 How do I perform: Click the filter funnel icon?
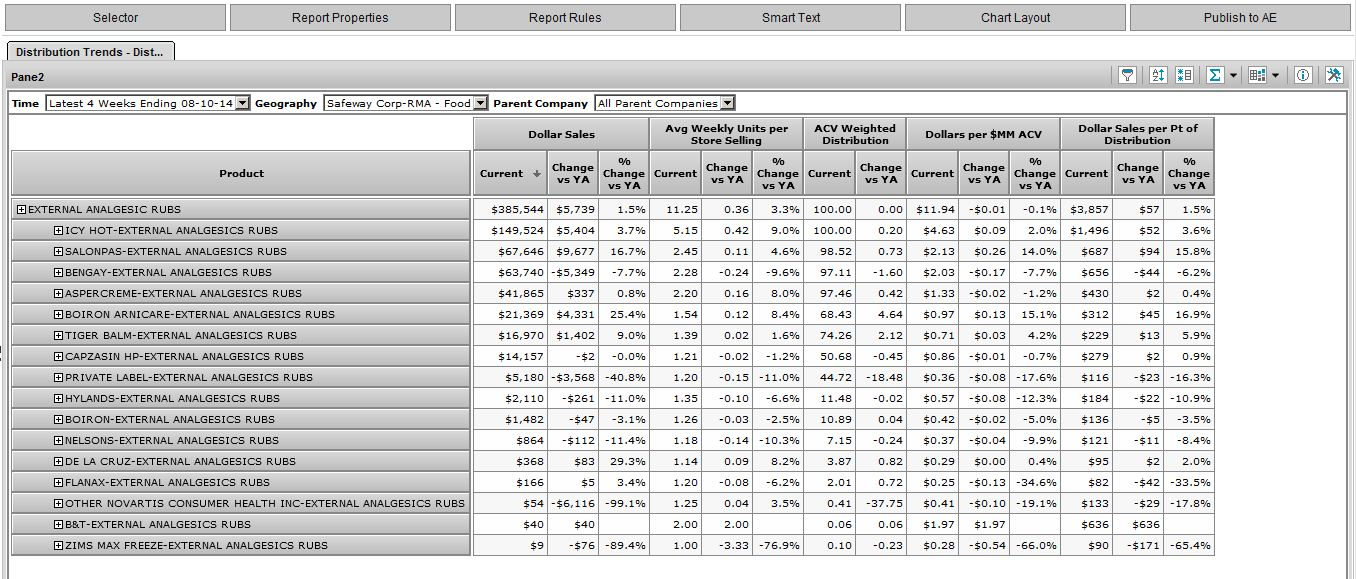(1127, 76)
